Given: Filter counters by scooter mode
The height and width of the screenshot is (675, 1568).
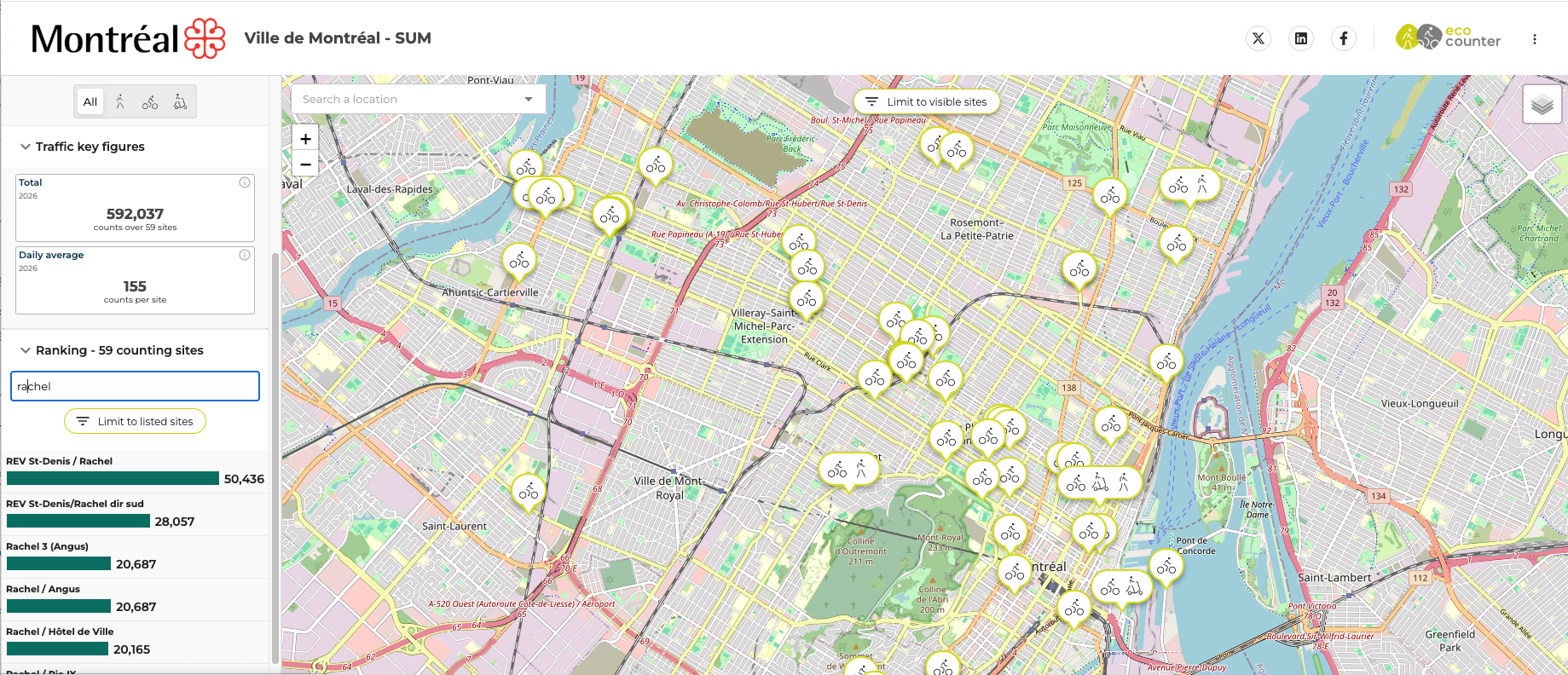Looking at the screenshot, I should point(180,102).
